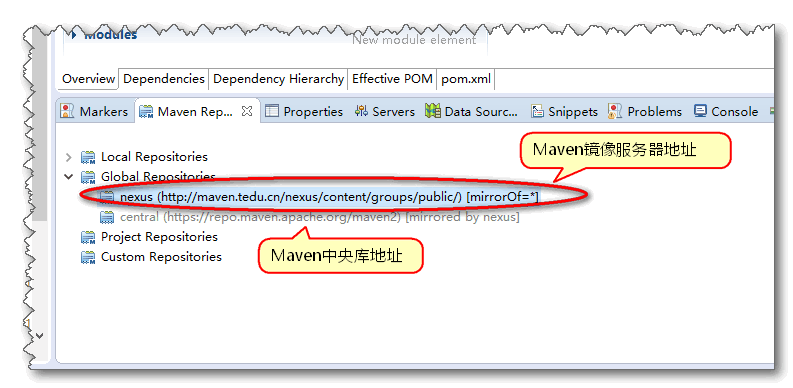The image size is (793, 388).
Task: Click the nexus repository icon
Action: (x=107, y=197)
